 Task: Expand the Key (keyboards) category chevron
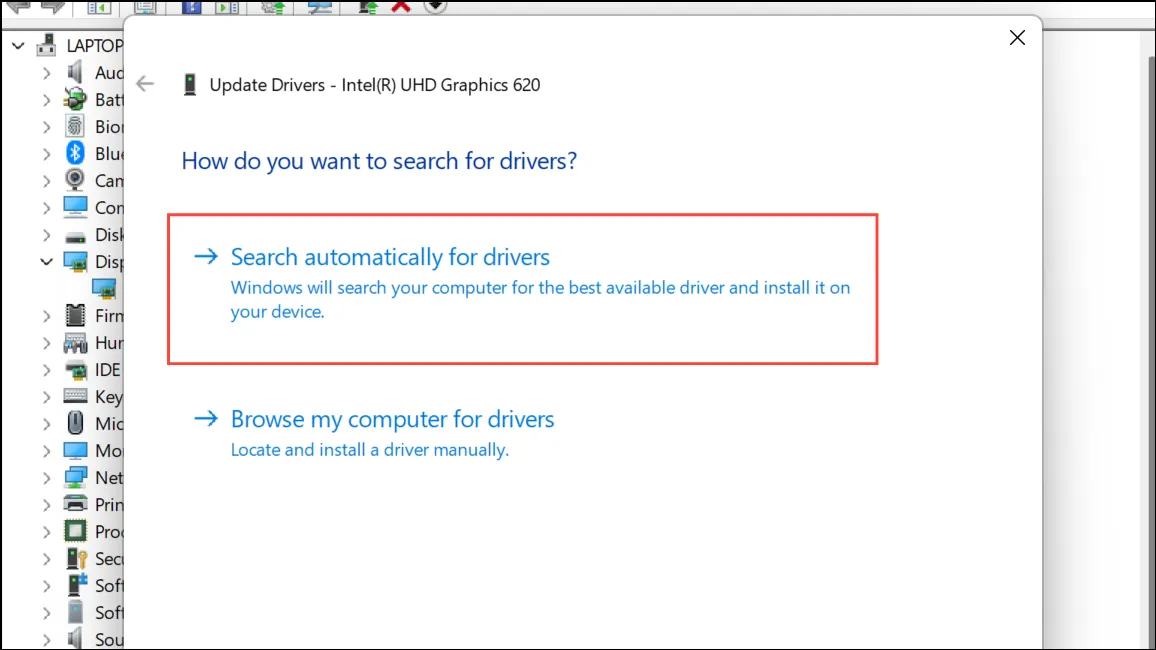click(46, 397)
